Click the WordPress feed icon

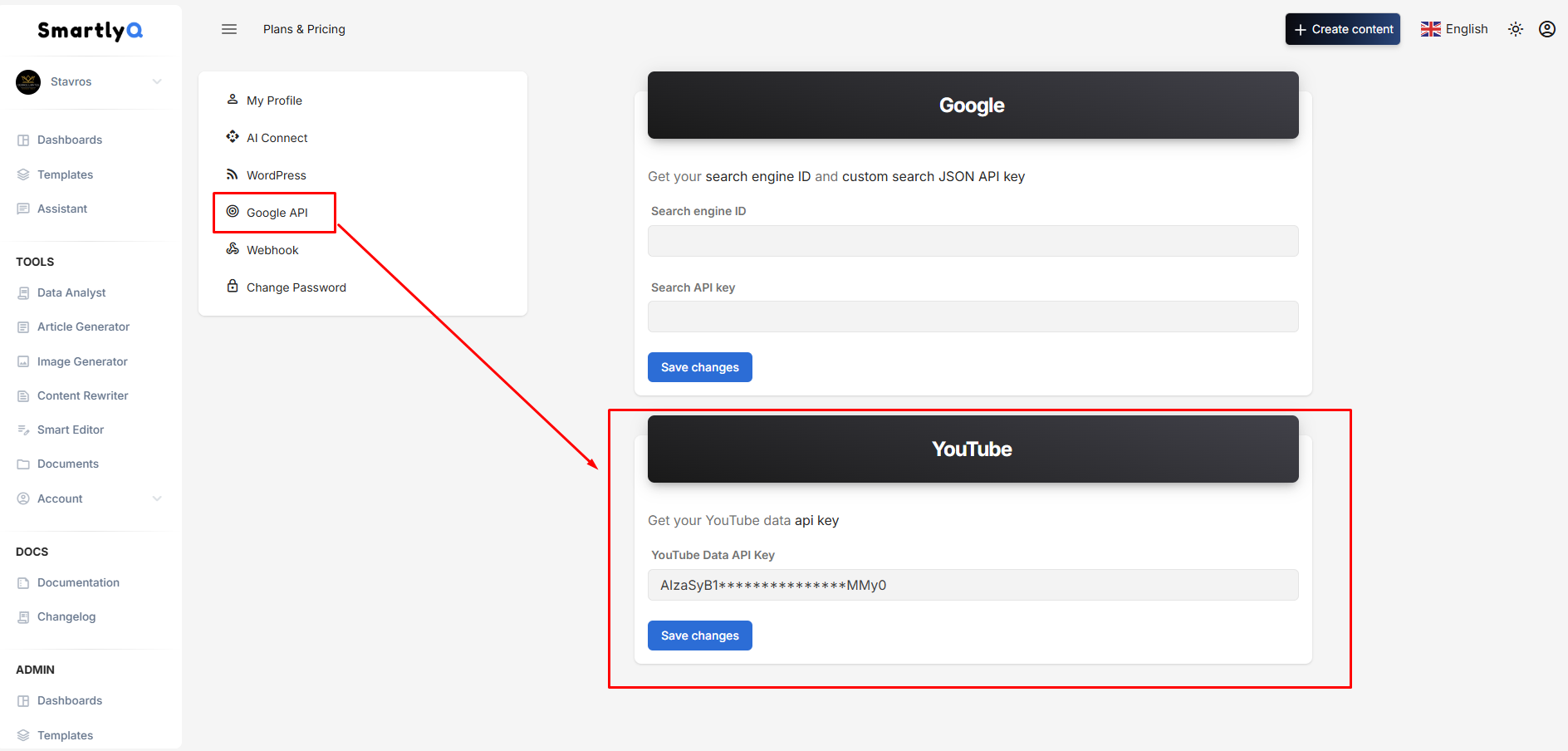[x=233, y=174]
